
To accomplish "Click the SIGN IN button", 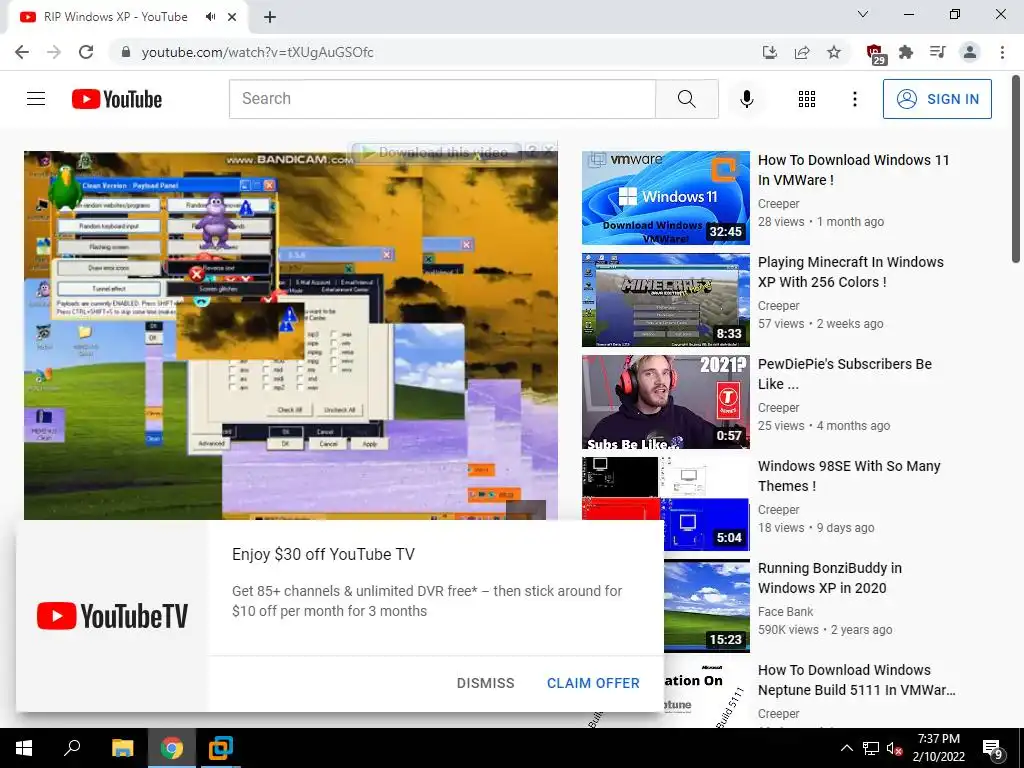I will click(x=937, y=99).
